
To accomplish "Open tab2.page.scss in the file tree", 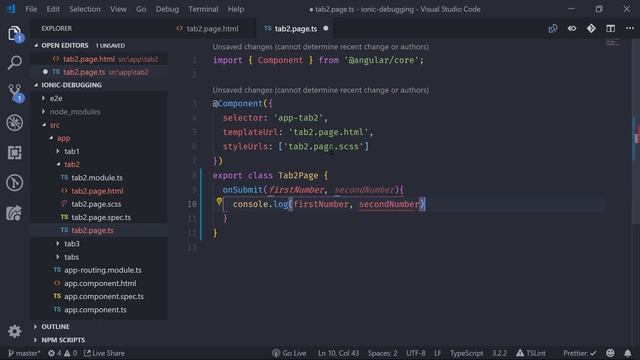I will (x=96, y=204).
